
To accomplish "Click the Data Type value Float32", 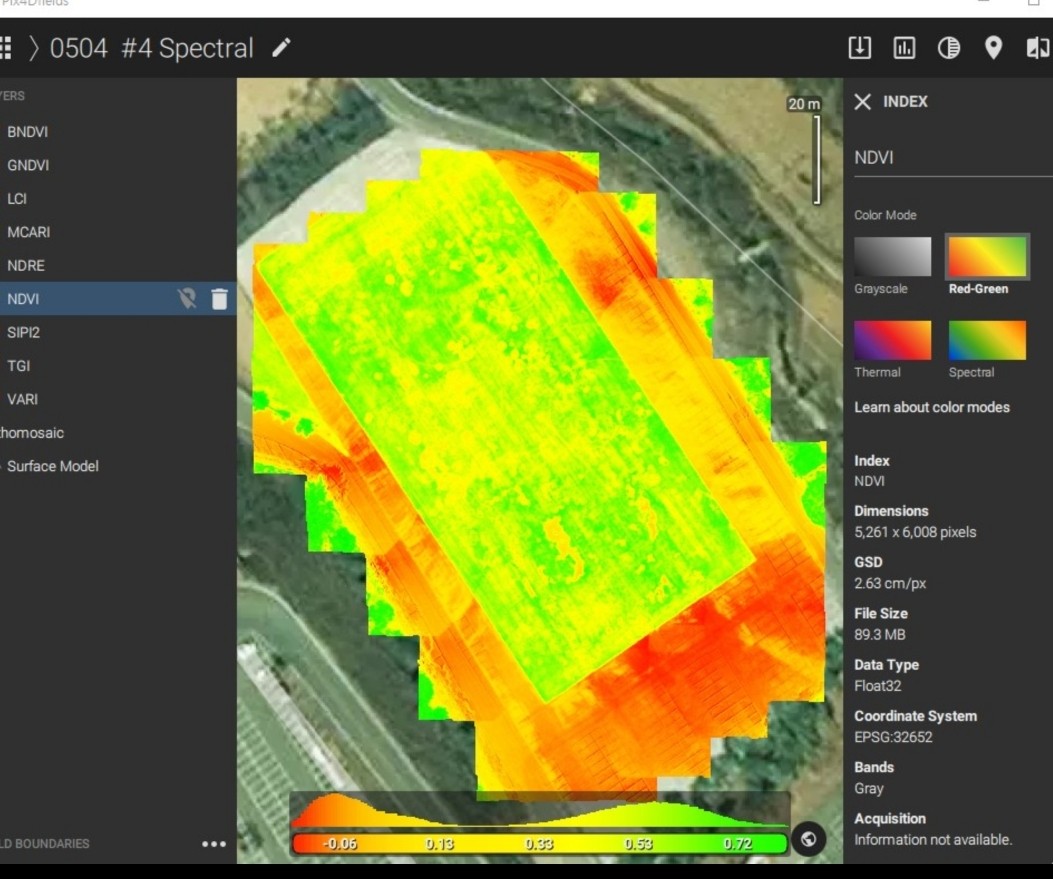I will click(x=878, y=686).
